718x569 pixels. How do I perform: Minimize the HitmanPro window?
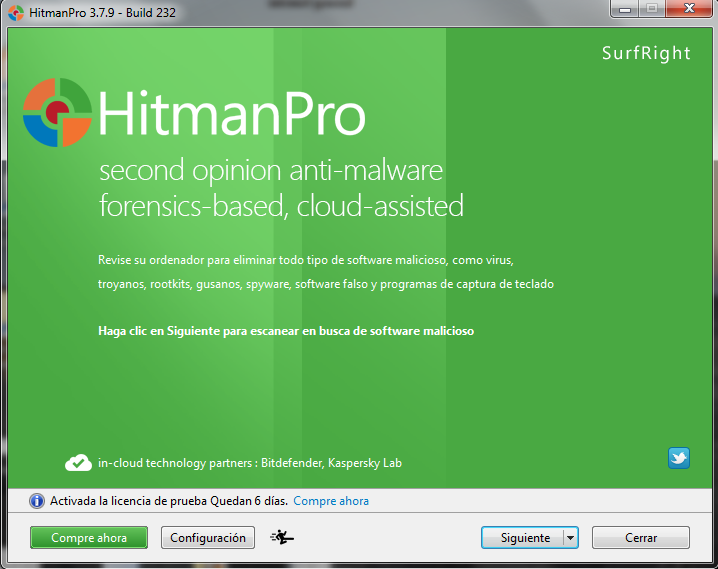tap(626, 10)
